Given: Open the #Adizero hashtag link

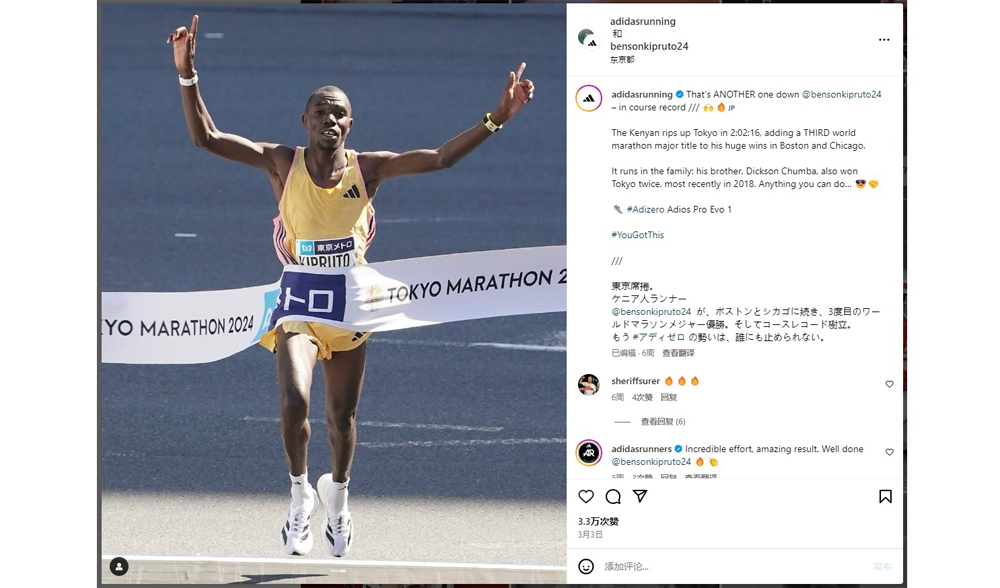Looking at the screenshot, I should pos(645,209).
